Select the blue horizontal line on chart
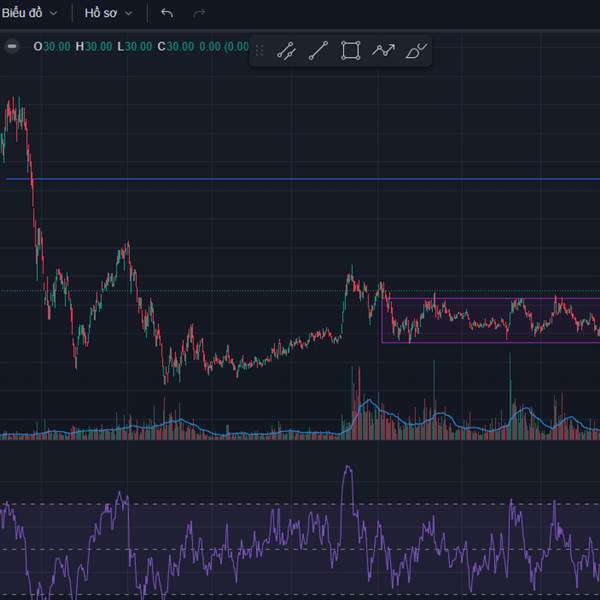Image resolution: width=600 pixels, height=600 pixels. (303, 179)
